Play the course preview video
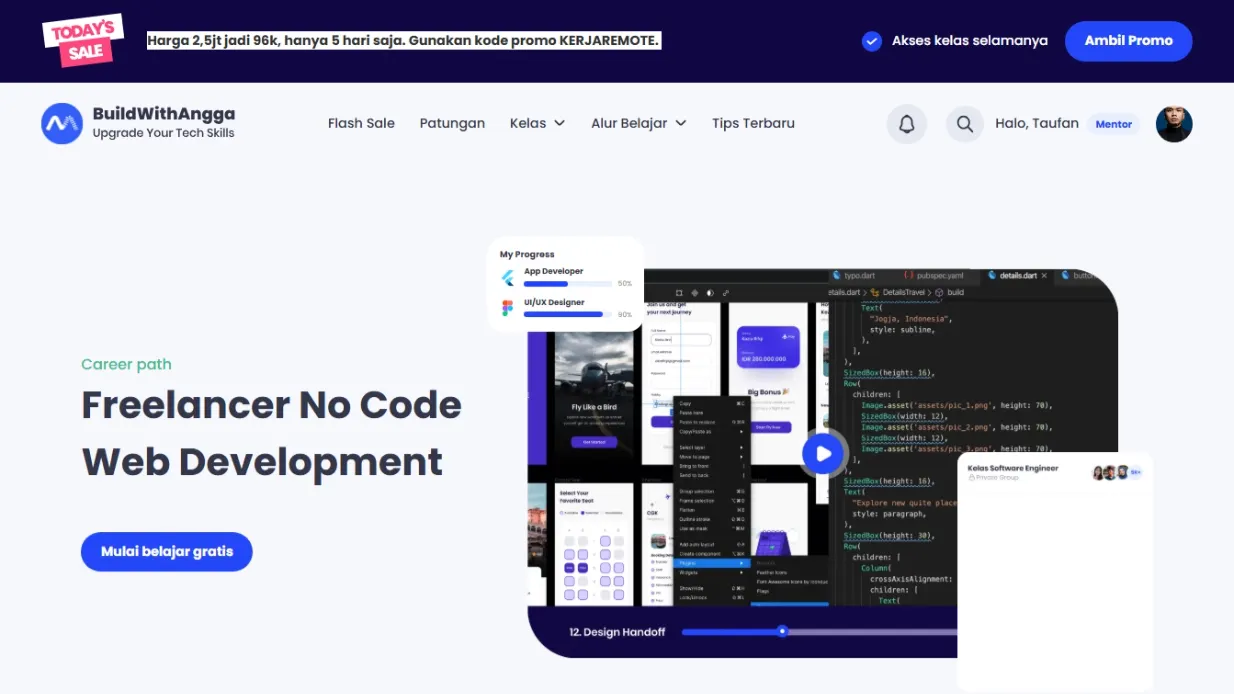The image size is (1234, 694). coord(824,453)
